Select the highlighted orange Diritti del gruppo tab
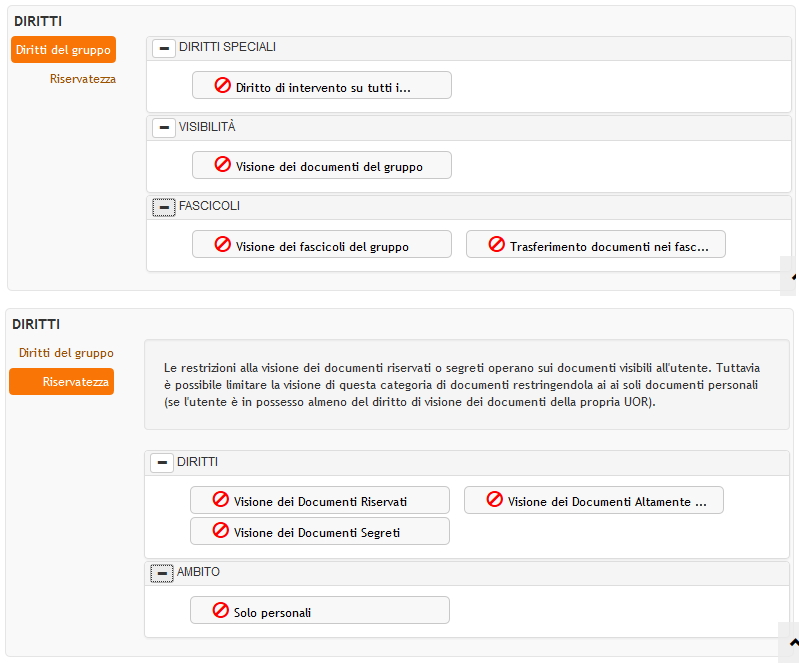 point(64,50)
